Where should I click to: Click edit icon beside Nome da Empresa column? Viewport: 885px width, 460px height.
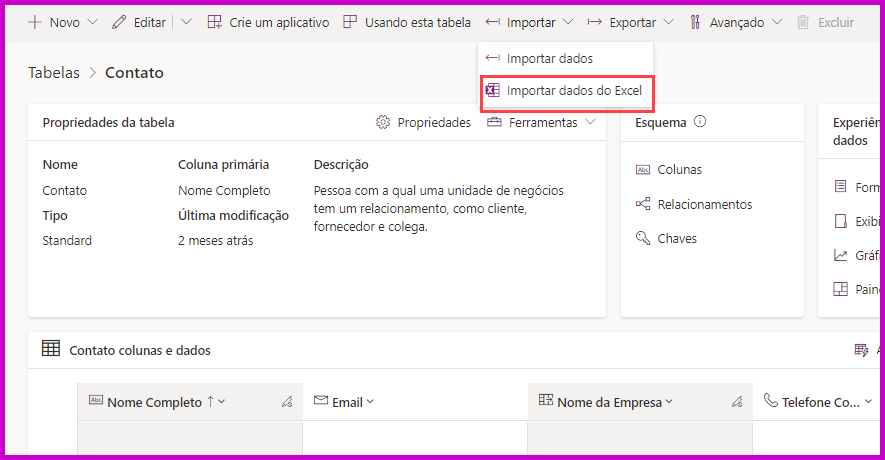pos(737,402)
